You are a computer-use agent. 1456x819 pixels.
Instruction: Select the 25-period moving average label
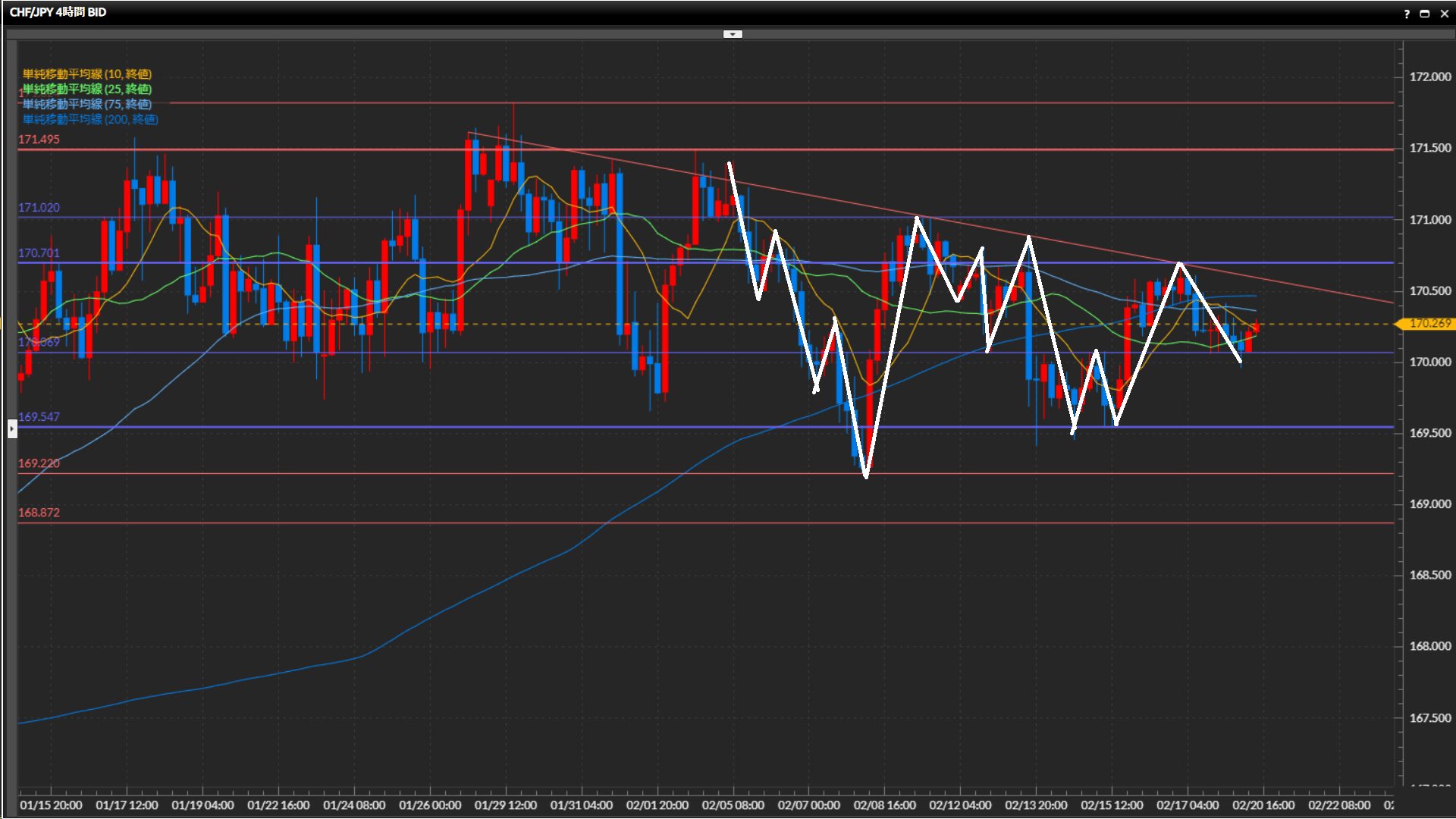[x=87, y=89]
